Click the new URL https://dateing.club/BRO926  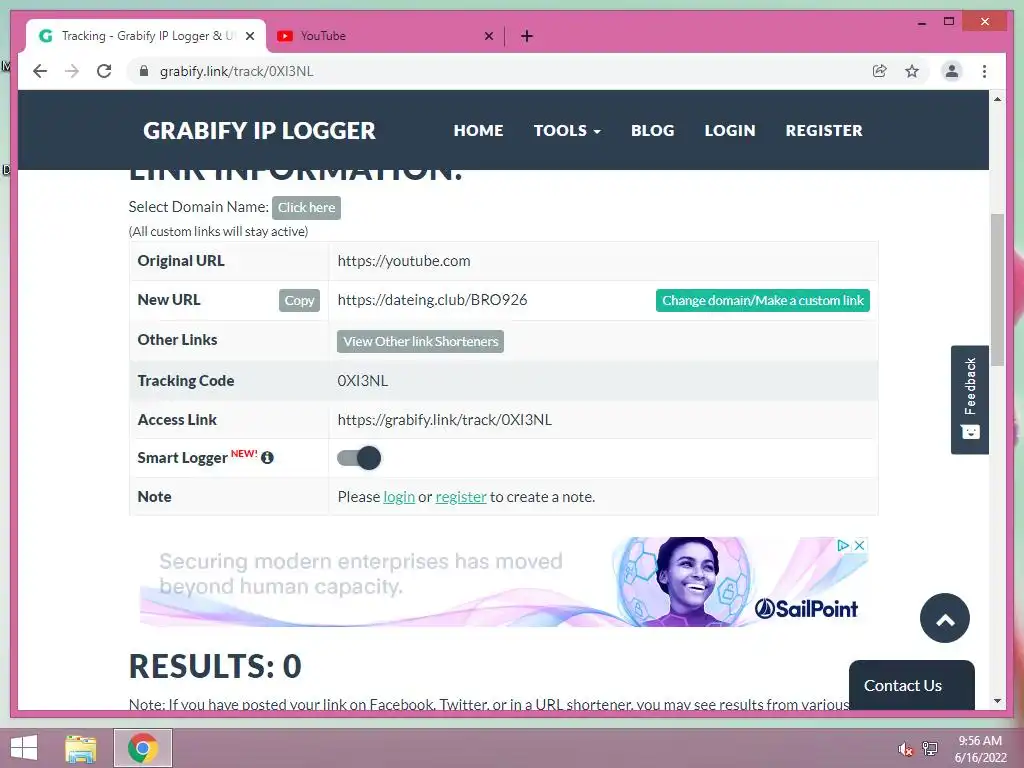point(432,300)
